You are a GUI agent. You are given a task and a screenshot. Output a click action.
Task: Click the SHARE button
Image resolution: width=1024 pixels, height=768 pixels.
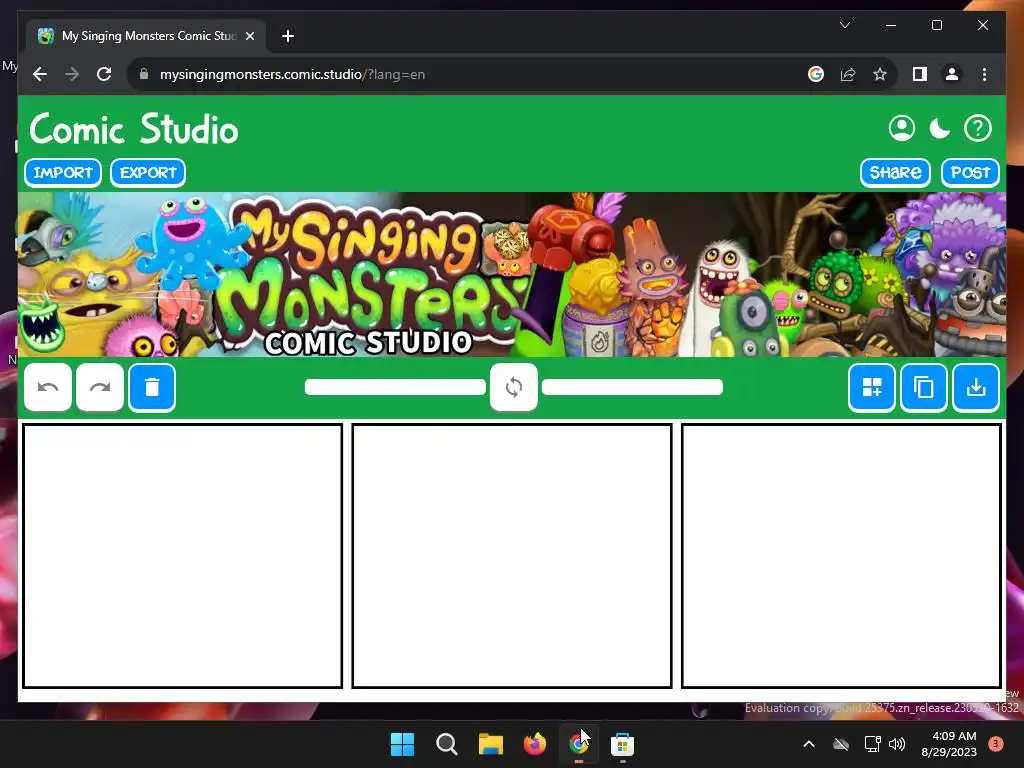pos(895,172)
